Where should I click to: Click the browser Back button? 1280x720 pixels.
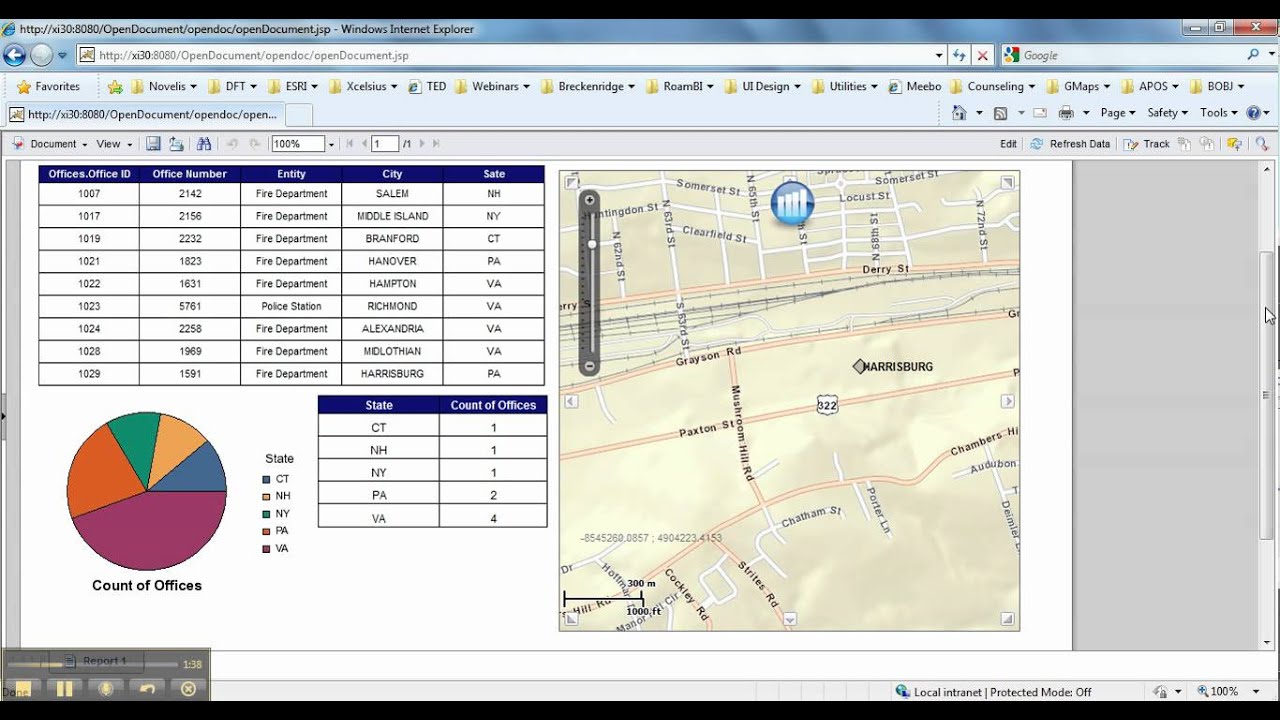click(x=15, y=55)
